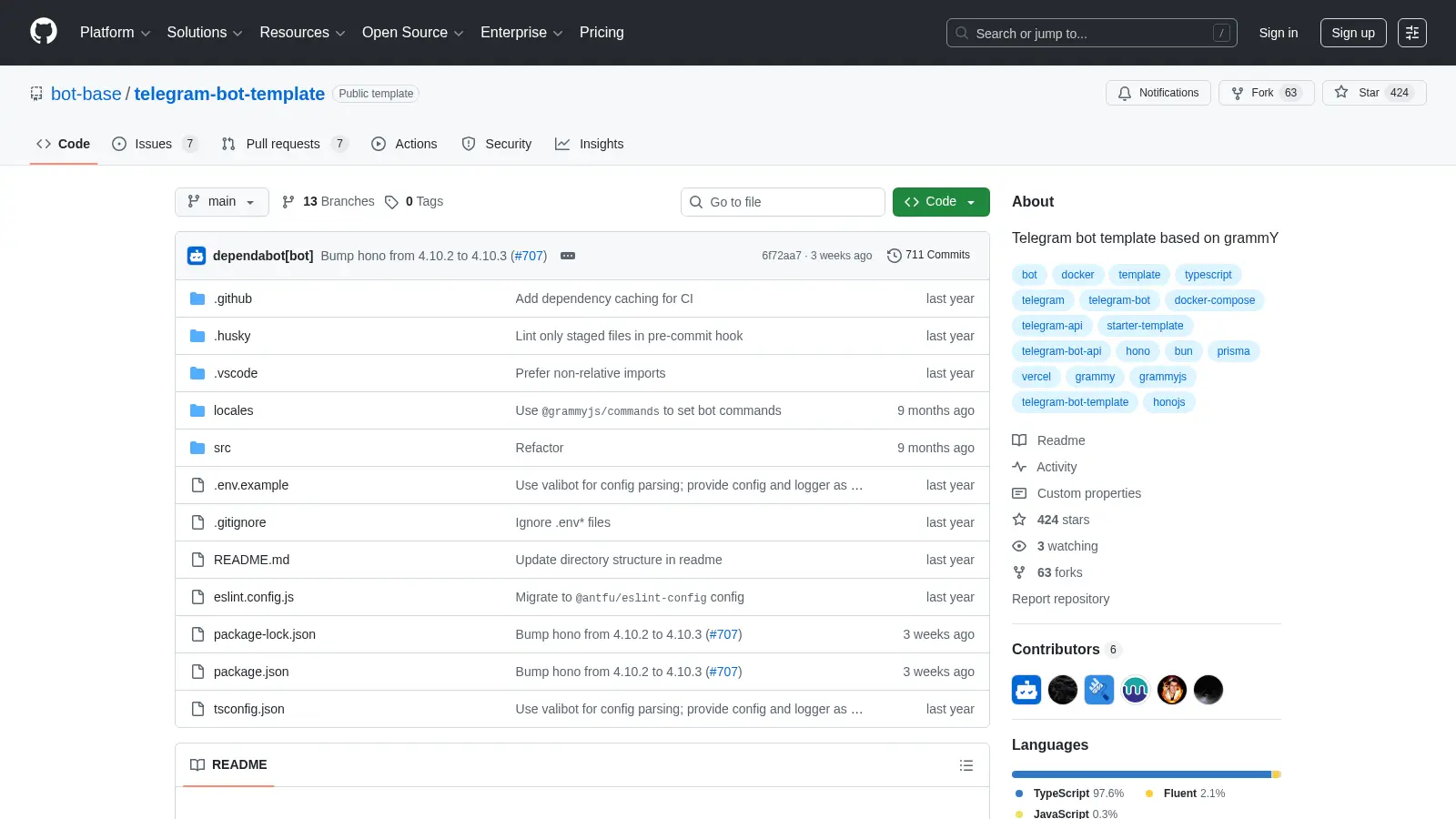Open the bot-base owner link
This screenshot has width=1456, height=819.
coord(86,94)
